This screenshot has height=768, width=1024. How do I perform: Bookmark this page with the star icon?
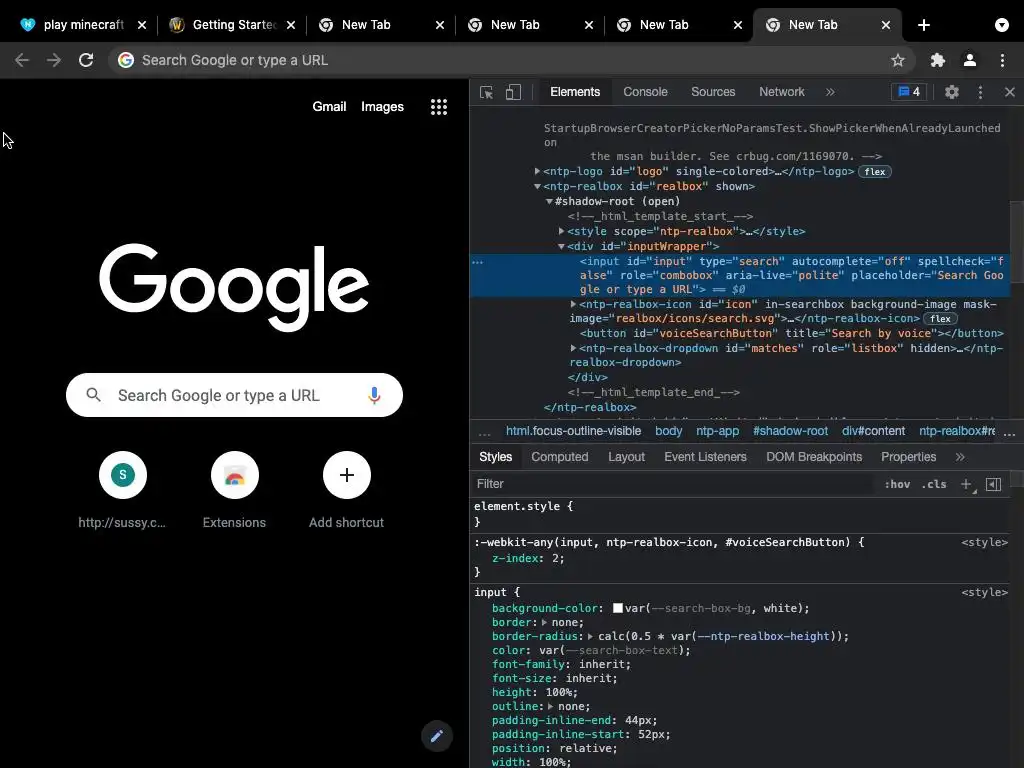click(x=897, y=60)
